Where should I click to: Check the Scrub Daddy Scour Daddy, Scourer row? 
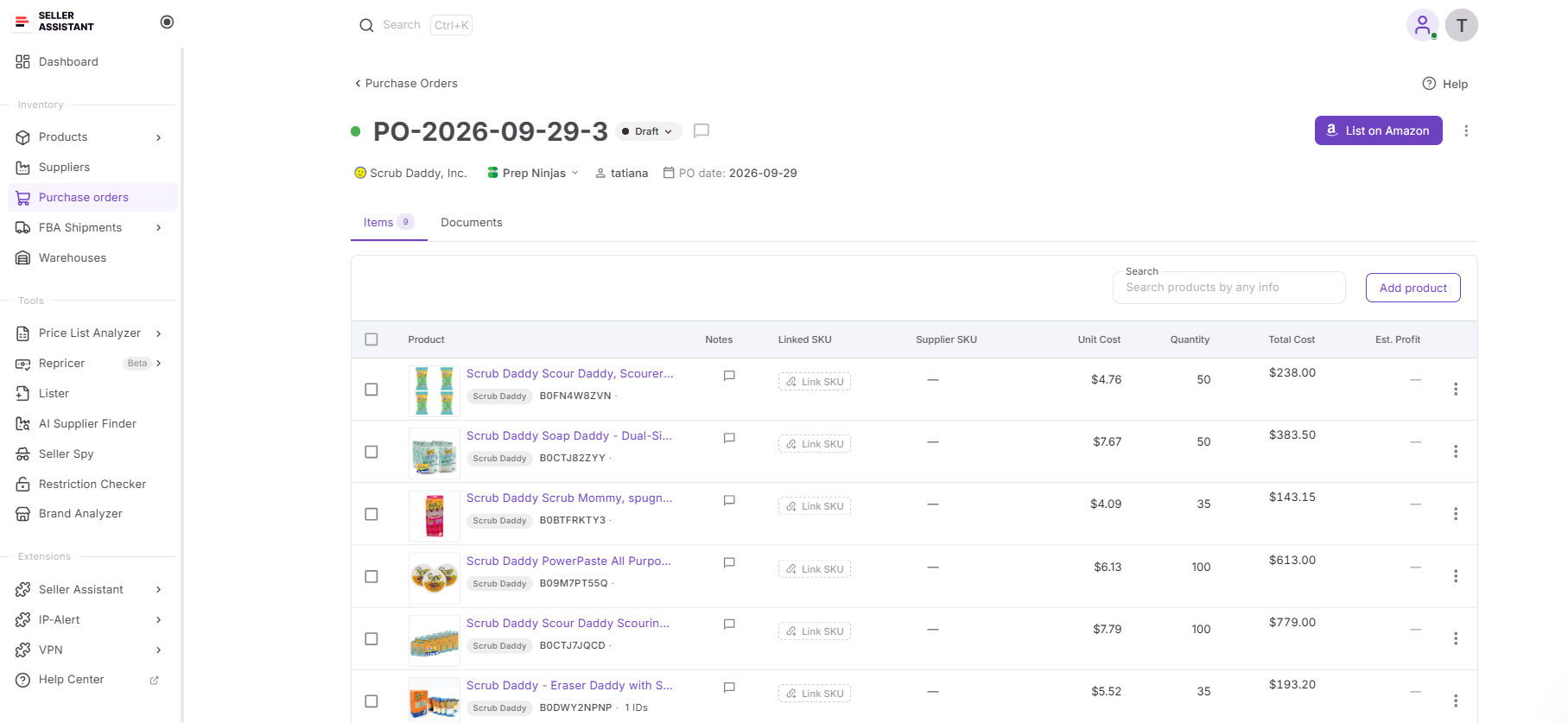pos(371,390)
